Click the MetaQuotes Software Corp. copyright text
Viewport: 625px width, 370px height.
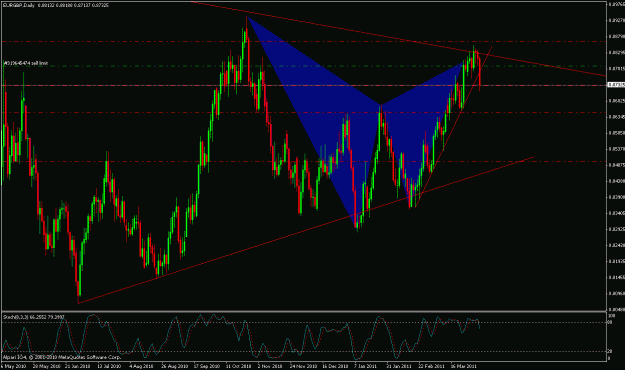coord(62,357)
